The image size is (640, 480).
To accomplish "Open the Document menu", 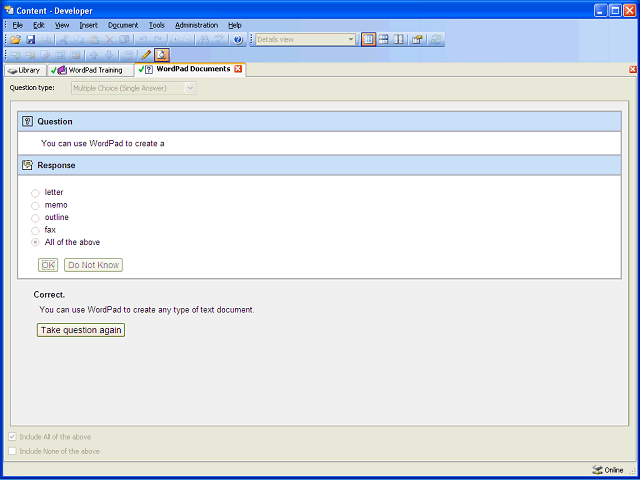I will click(x=123, y=25).
